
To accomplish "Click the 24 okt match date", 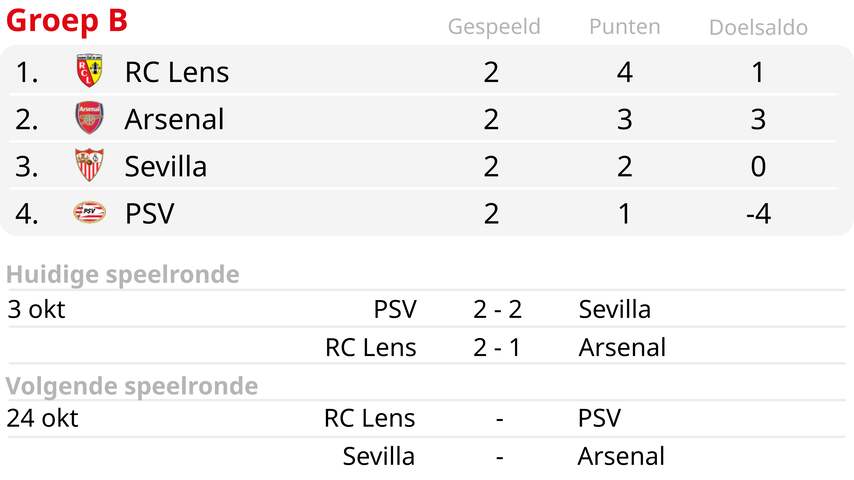I will coord(42,418).
